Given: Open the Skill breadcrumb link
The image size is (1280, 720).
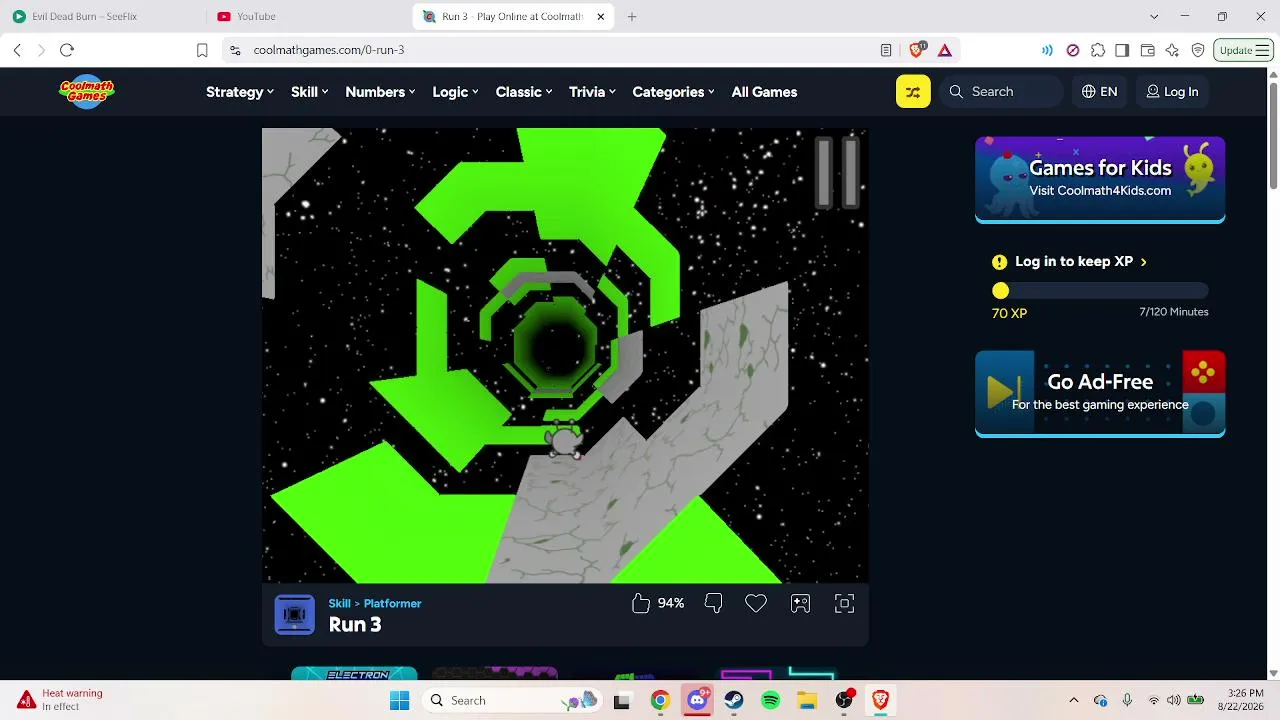Looking at the screenshot, I should 339,604.
